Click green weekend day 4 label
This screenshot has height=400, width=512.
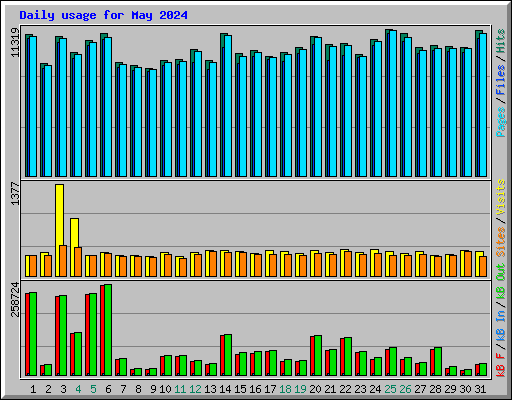(78, 389)
